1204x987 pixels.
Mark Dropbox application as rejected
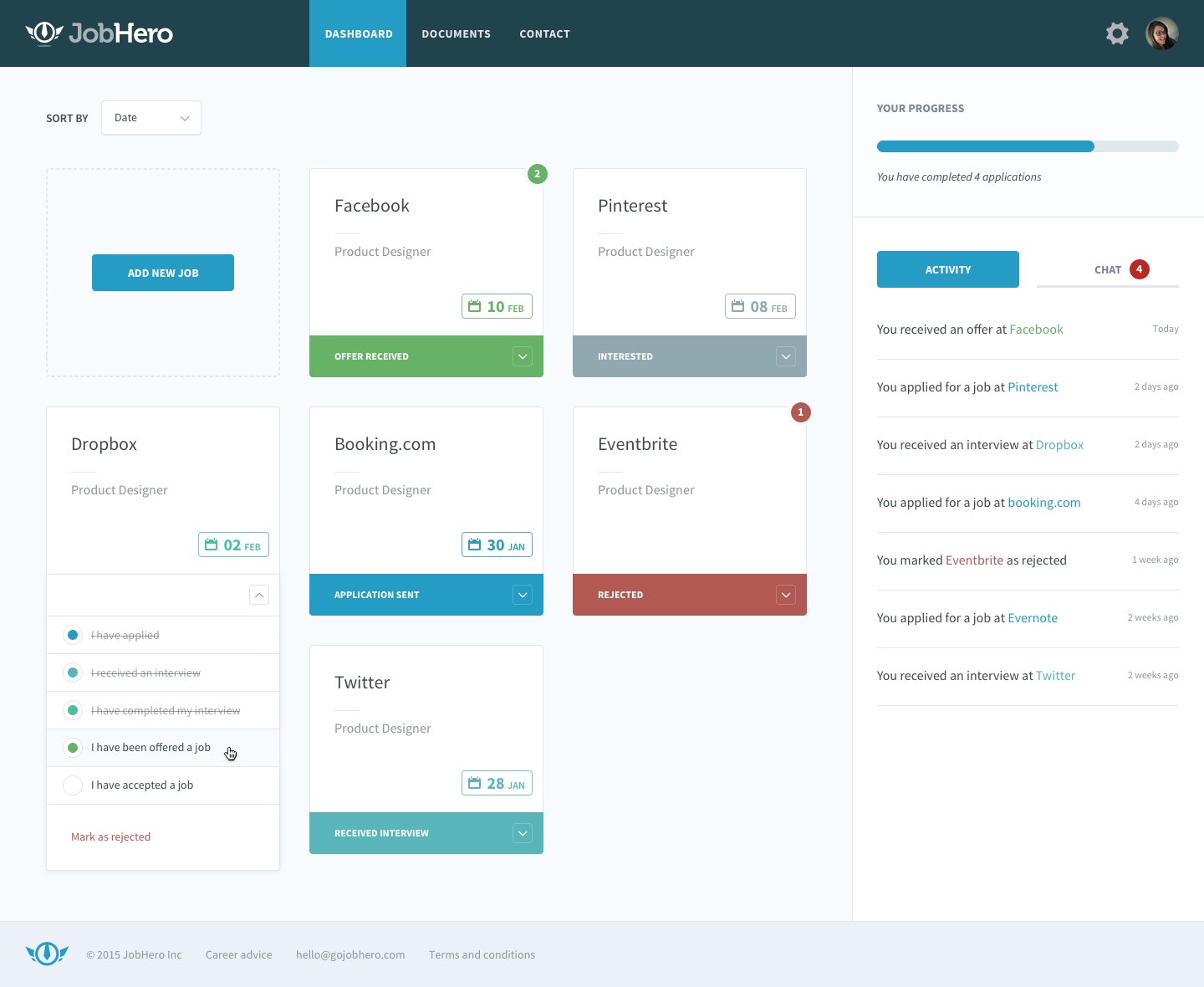pos(110,836)
